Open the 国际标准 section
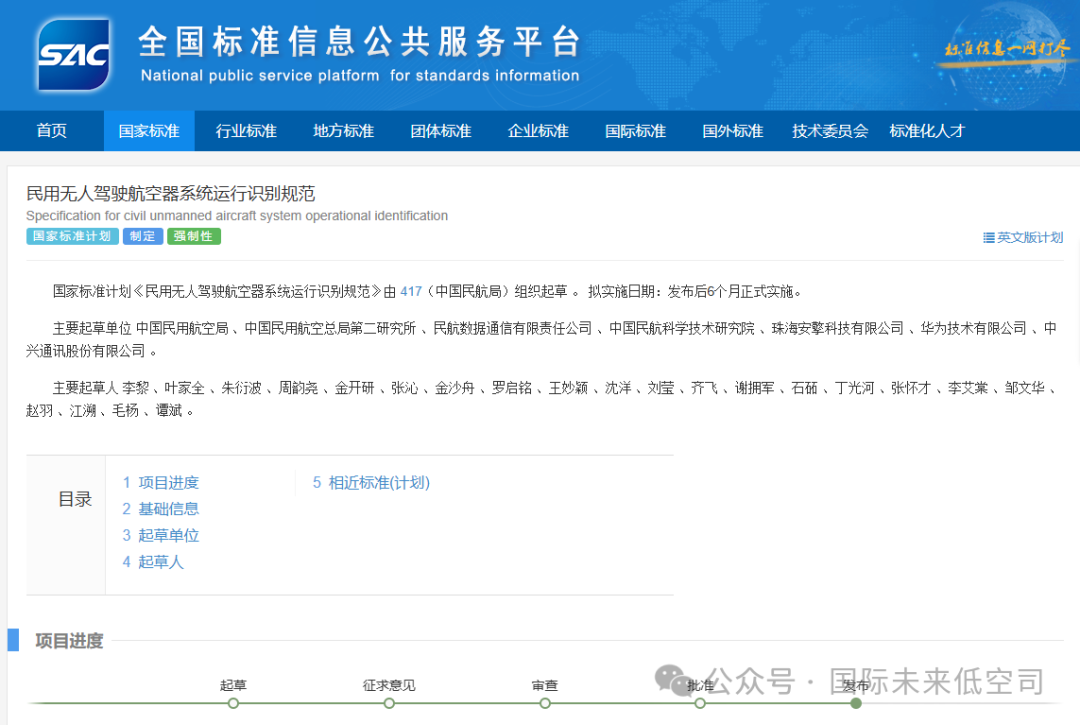Image resolution: width=1080 pixels, height=725 pixels. [x=634, y=130]
